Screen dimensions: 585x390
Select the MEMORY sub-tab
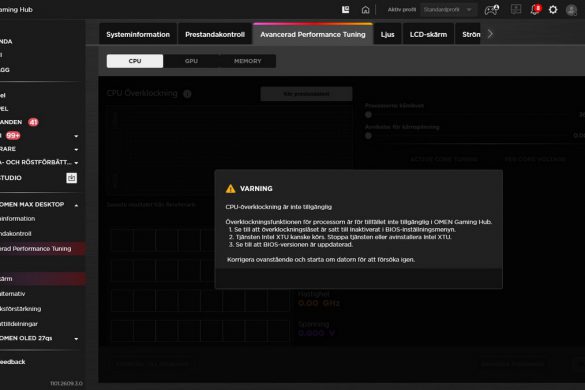[248, 61]
